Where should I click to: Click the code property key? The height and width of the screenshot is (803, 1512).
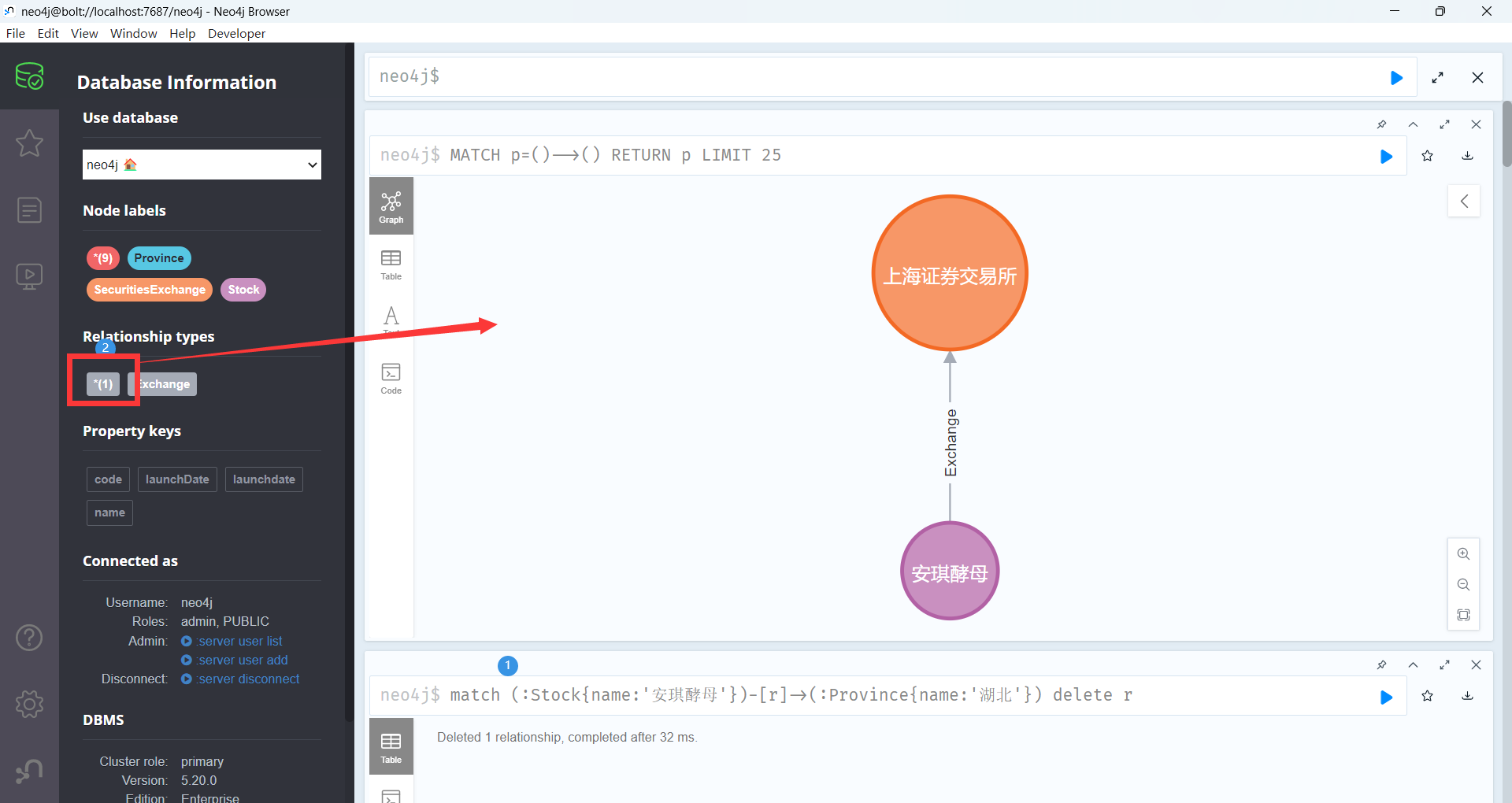click(108, 479)
